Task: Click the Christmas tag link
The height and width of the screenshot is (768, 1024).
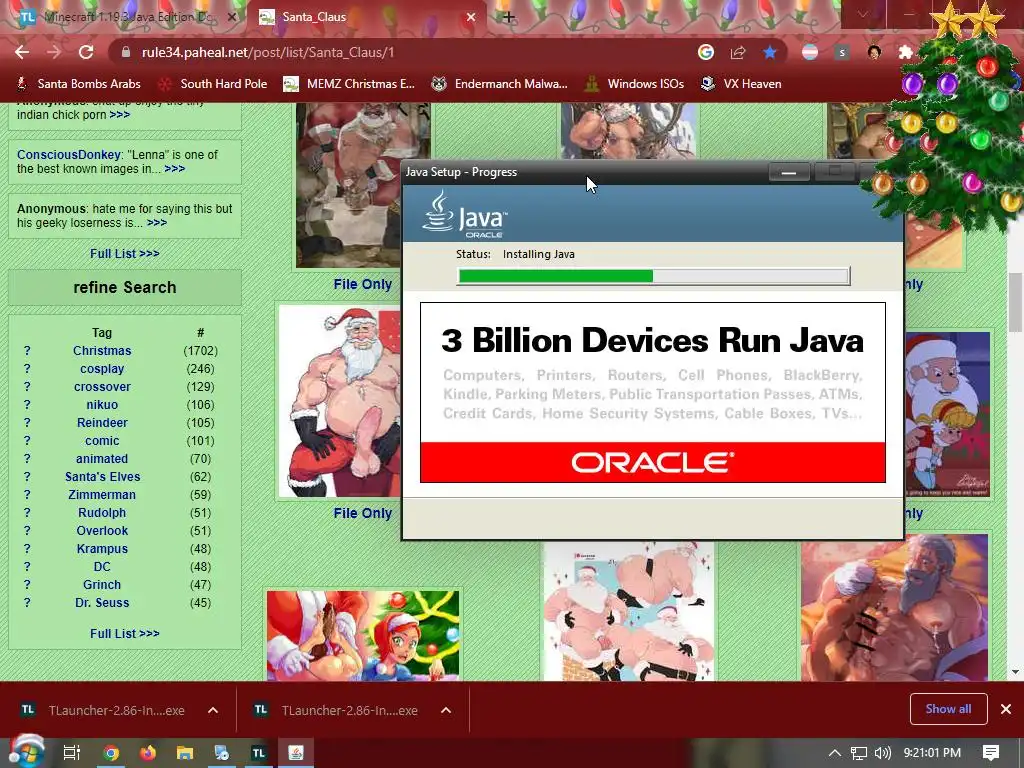Action: pos(102,351)
